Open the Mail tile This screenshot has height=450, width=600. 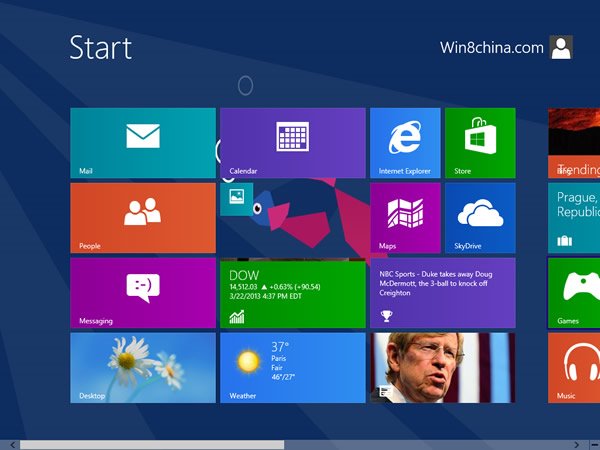[143, 143]
